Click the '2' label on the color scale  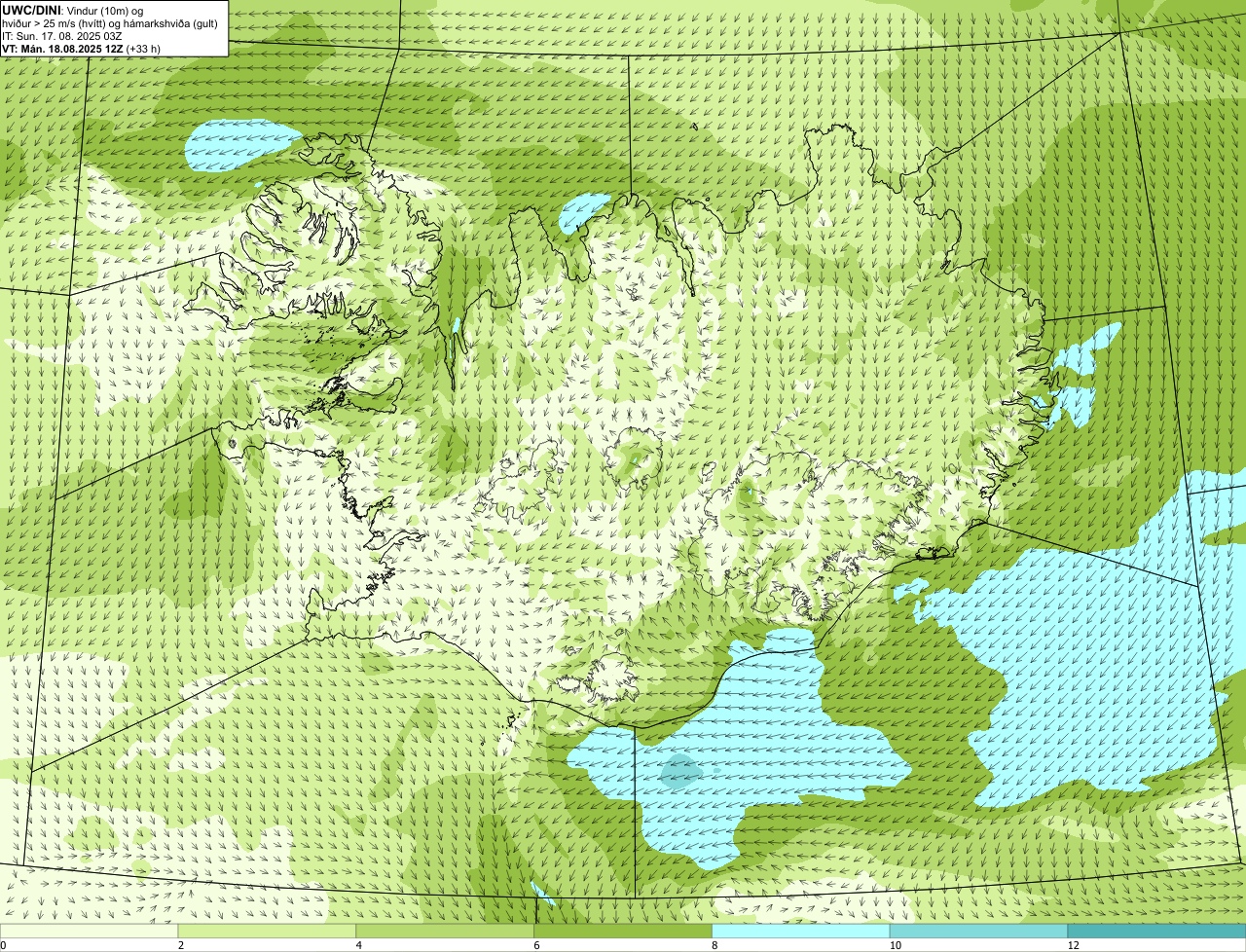coord(180,945)
